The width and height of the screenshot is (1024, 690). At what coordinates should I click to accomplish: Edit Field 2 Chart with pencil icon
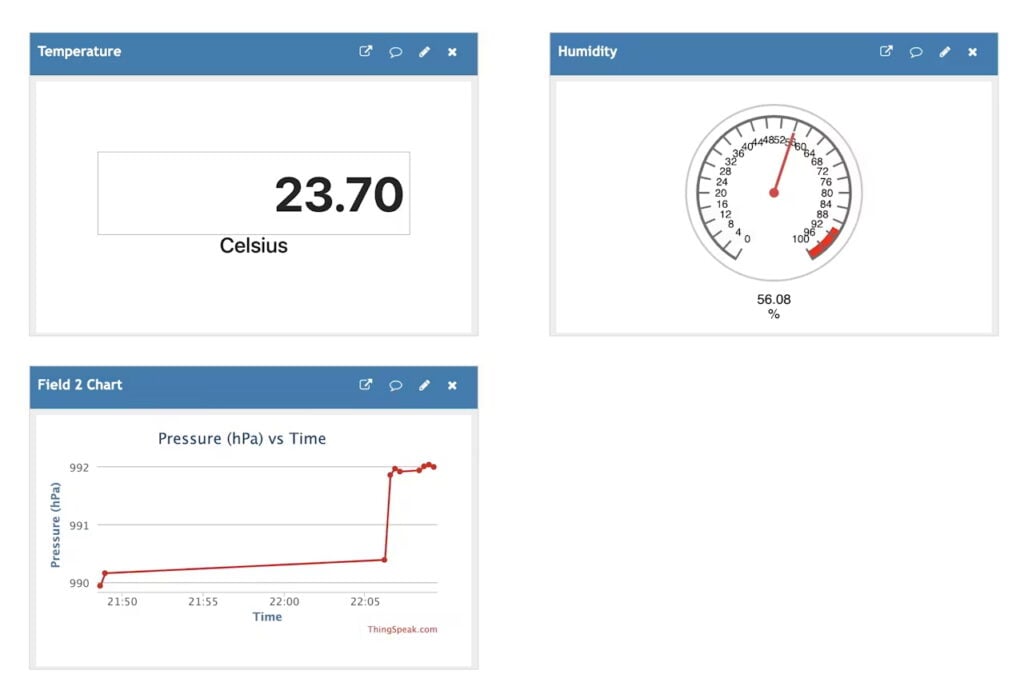424,385
